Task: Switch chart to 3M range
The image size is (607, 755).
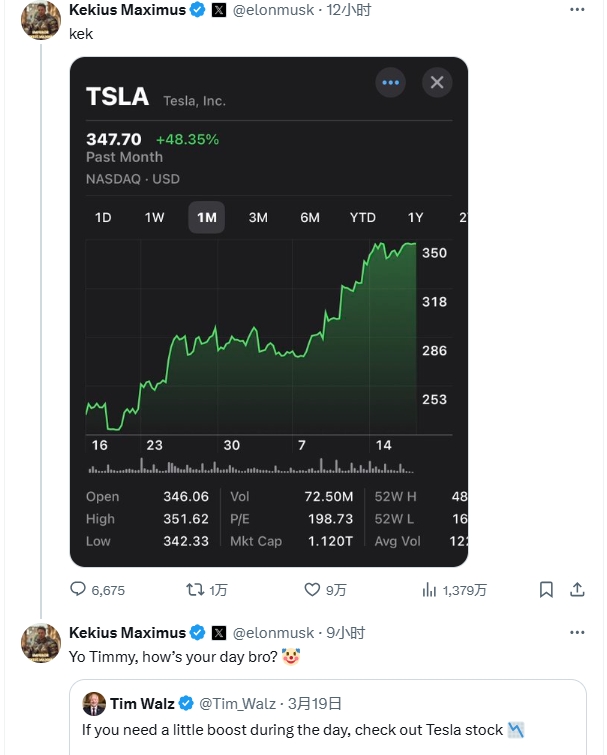Action: (x=258, y=217)
